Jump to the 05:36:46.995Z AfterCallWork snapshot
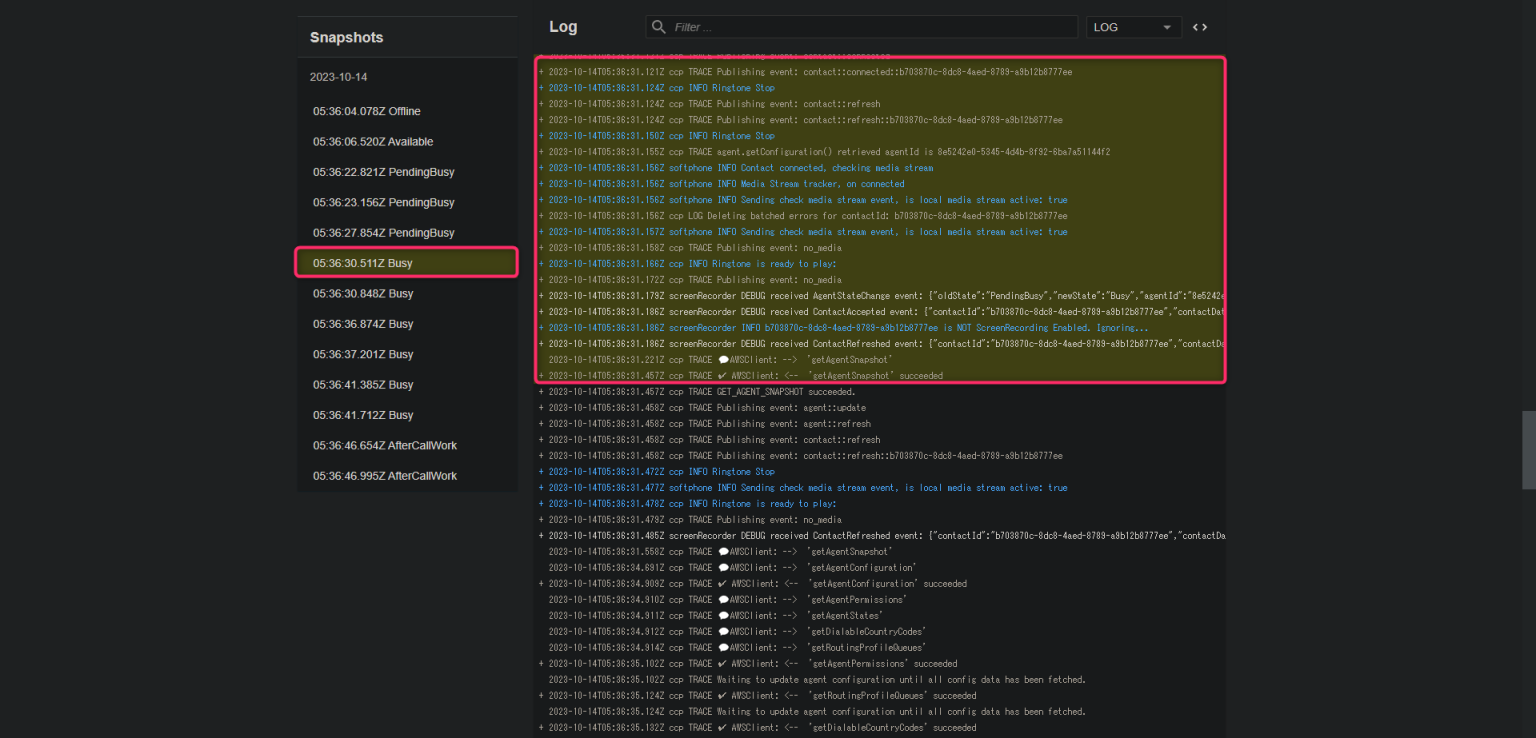The image size is (1536, 738). point(384,476)
